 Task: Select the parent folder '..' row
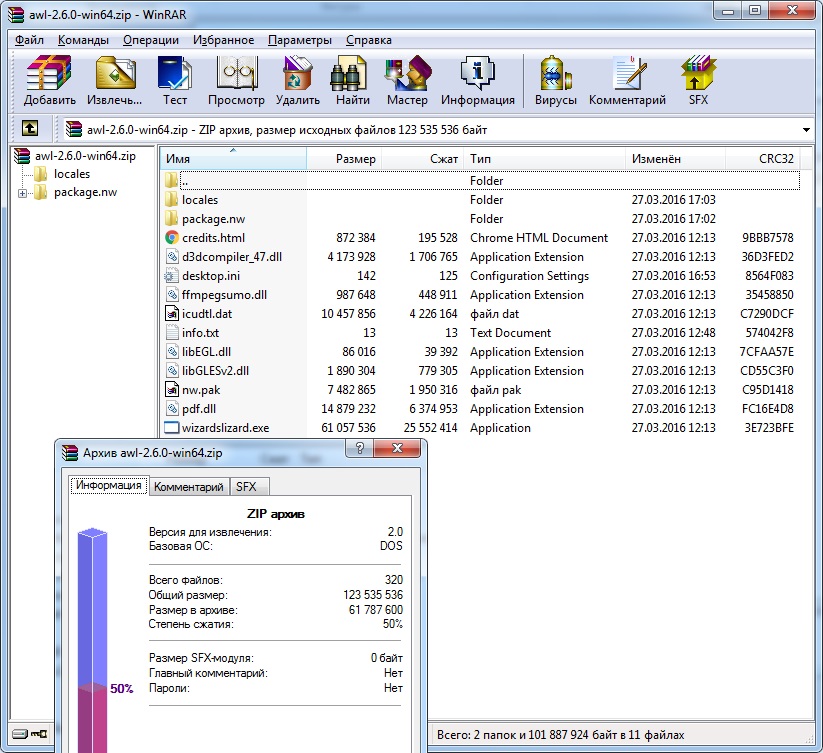(x=480, y=181)
